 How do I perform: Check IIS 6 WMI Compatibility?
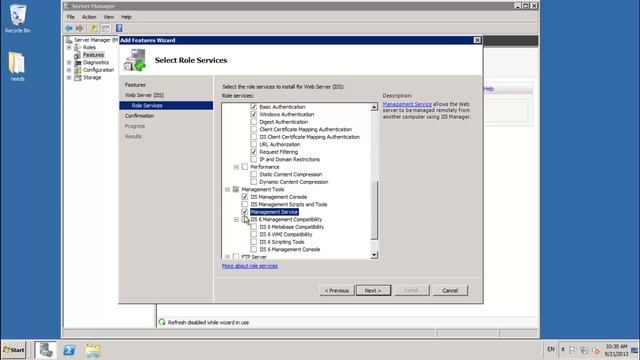(253, 234)
